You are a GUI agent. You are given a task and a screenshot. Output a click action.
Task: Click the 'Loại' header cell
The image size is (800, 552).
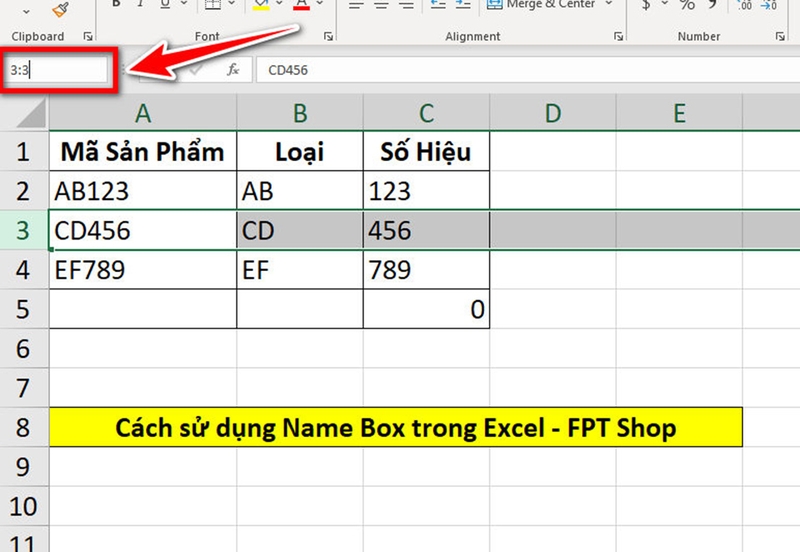click(x=300, y=151)
